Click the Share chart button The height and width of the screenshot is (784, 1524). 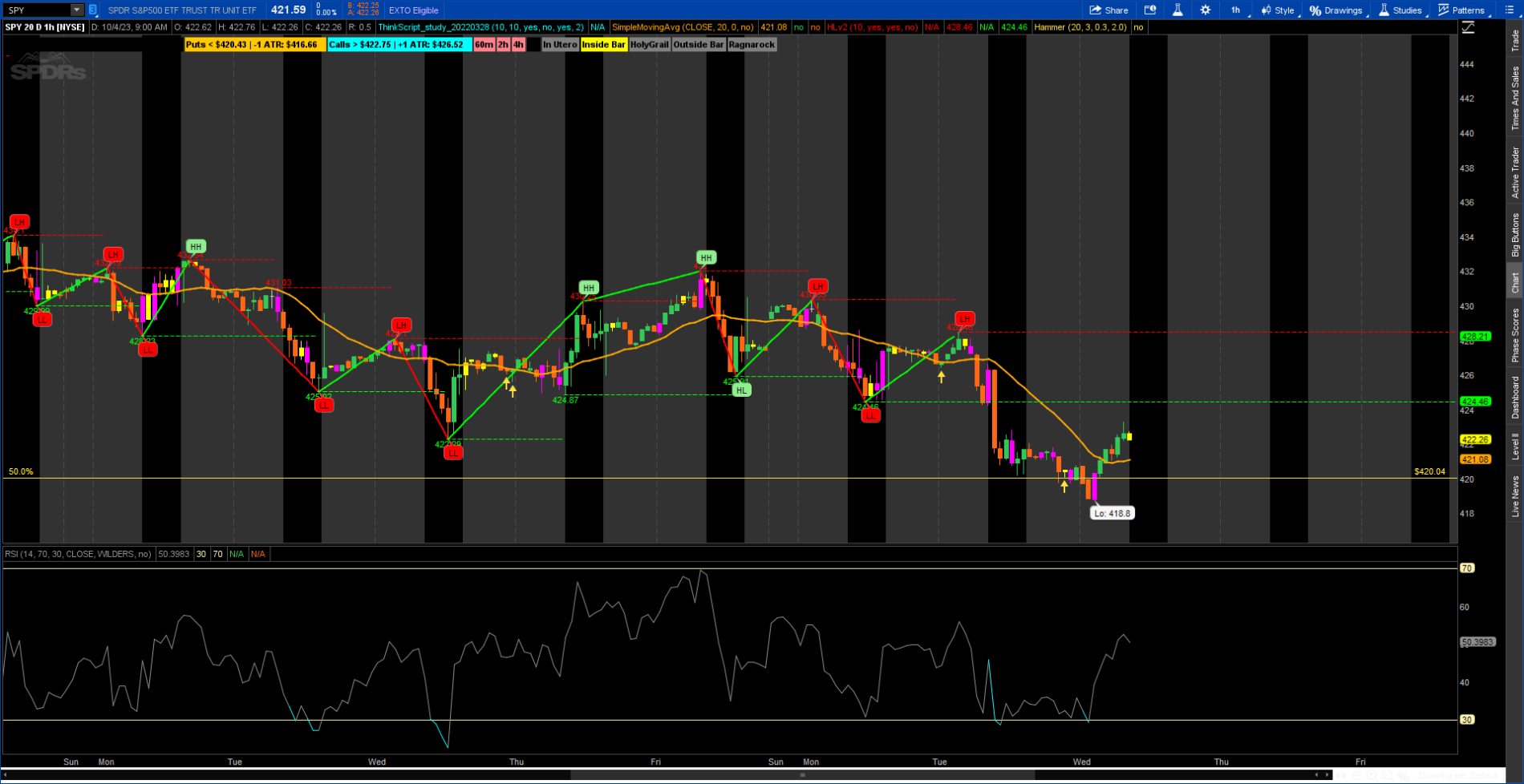1109,10
